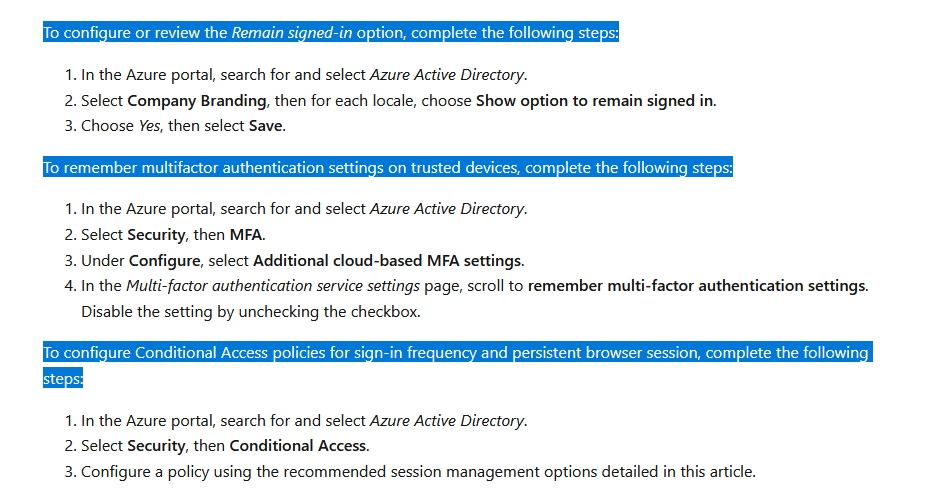Viewport: 947px width, 500px height.
Task: Click the bold 'Save' word
Action: pos(266,126)
